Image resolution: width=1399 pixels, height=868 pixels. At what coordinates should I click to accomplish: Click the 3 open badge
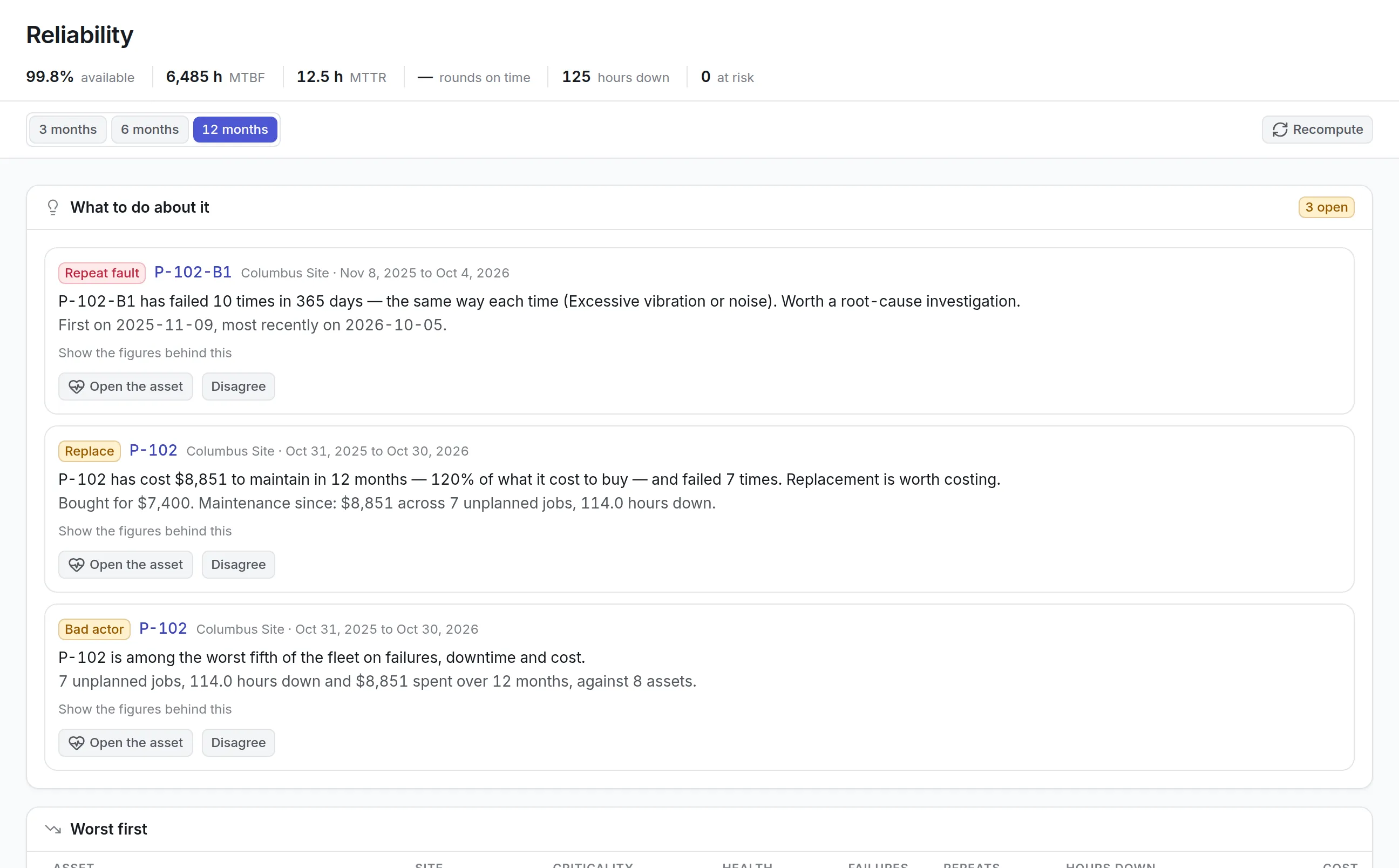(x=1326, y=207)
